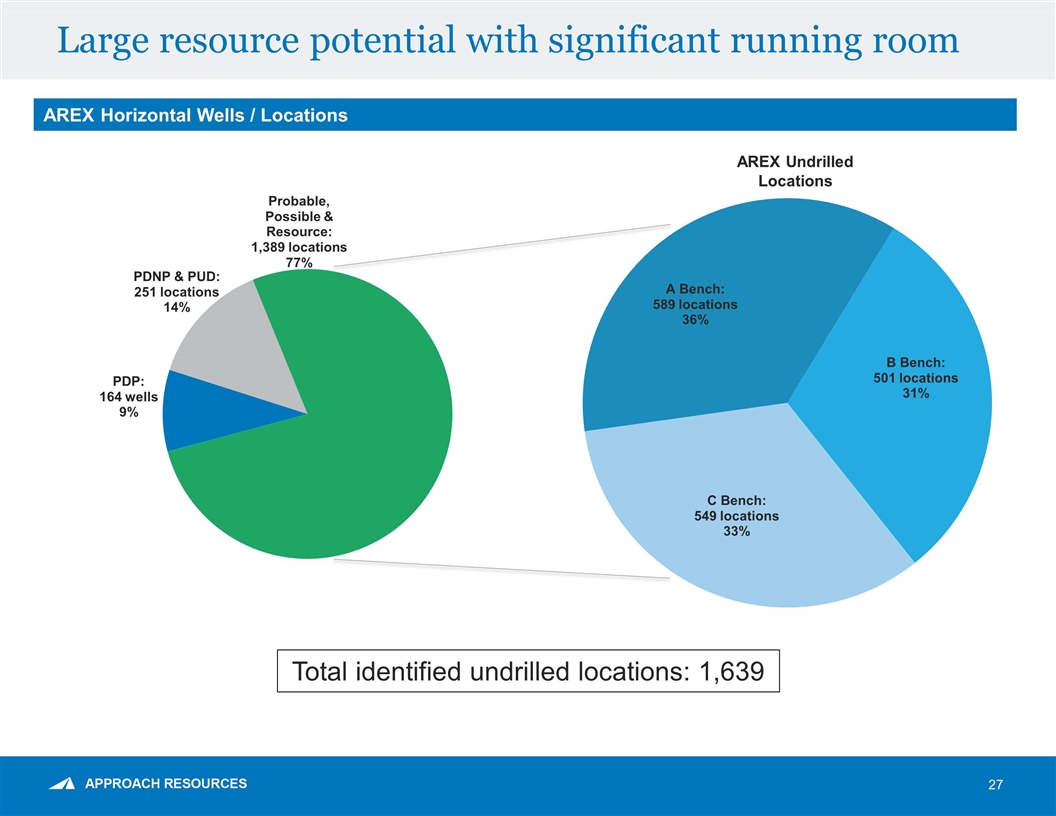The width and height of the screenshot is (1056, 816).
Task: Click the 14% label under PDNP & PUD
Action: [x=176, y=308]
